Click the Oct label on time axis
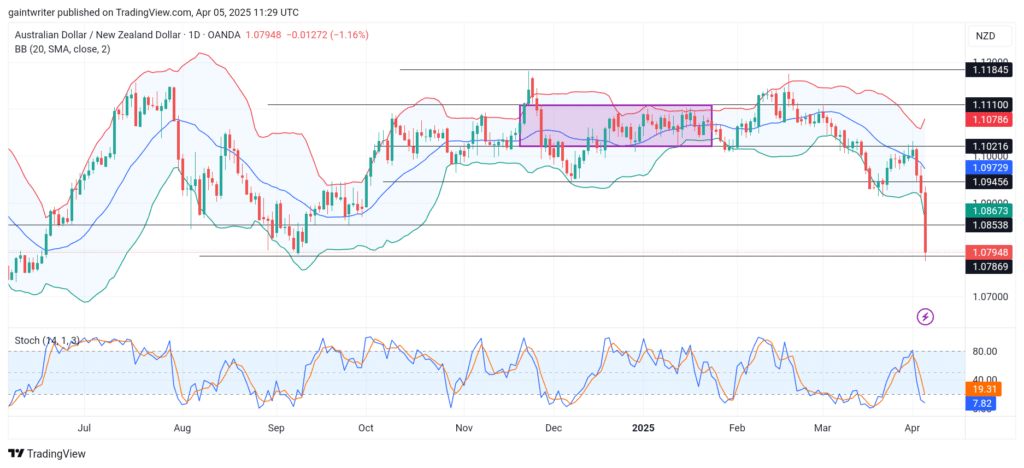1024x468 pixels. (366, 429)
